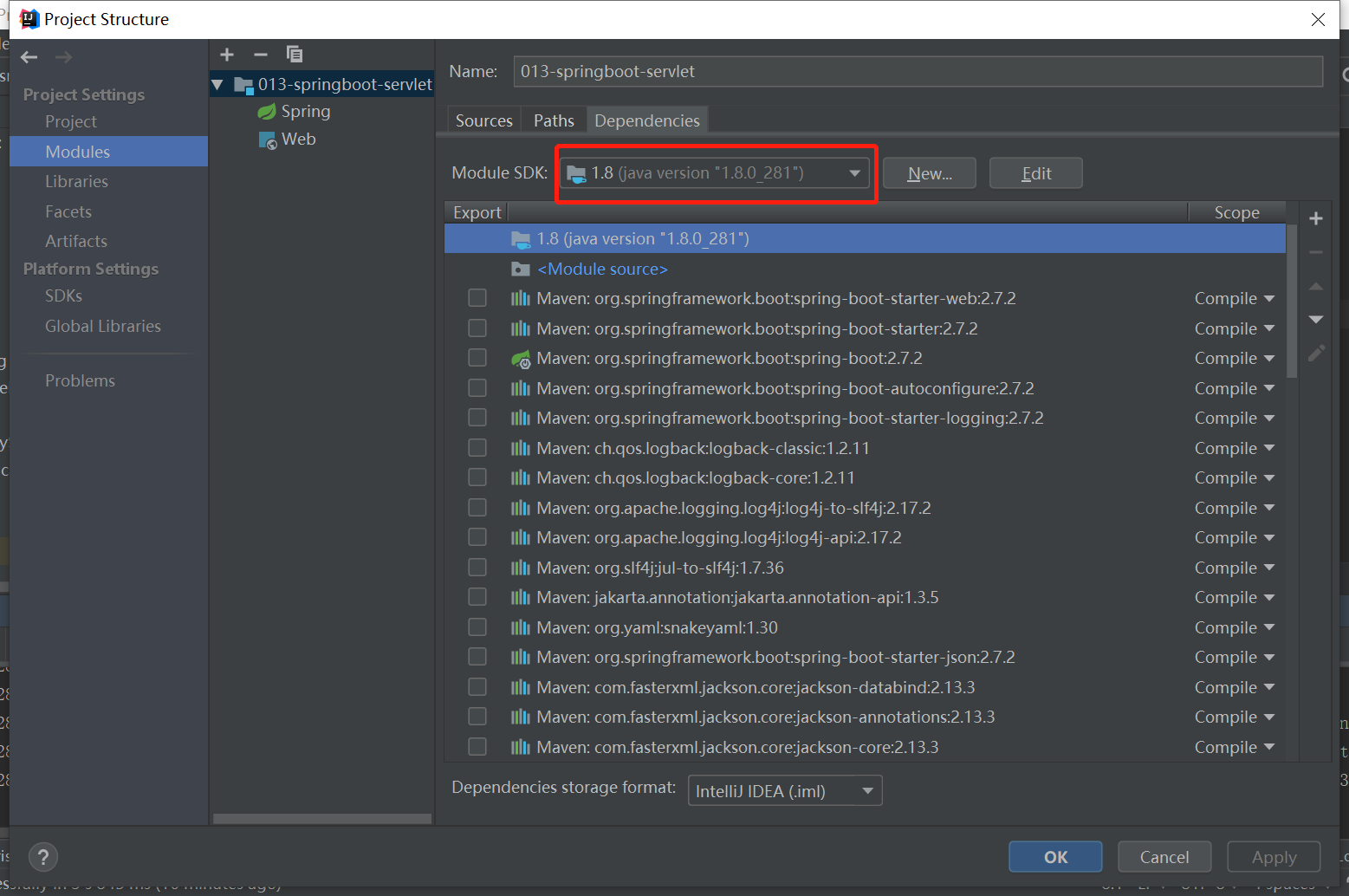Open Dependencies storage format dropdown
This screenshot has width=1349, height=896.
[x=785, y=791]
